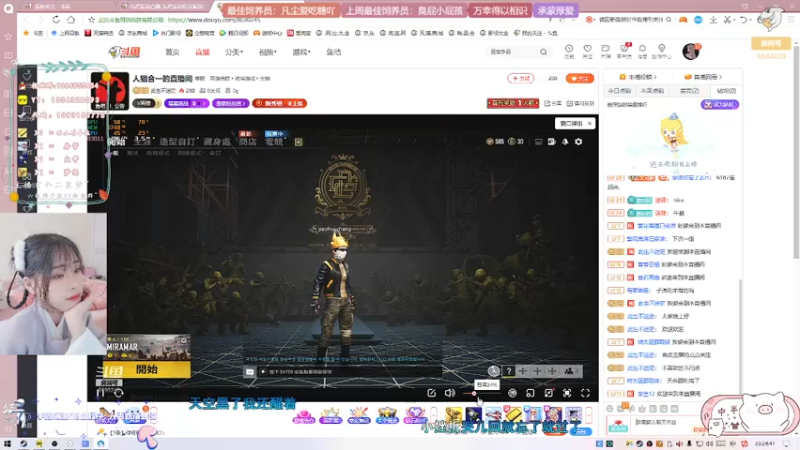This screenshot has width=800, height=450.
Task: Reload the stream with the refresh icon
Action: coord(119,393)
